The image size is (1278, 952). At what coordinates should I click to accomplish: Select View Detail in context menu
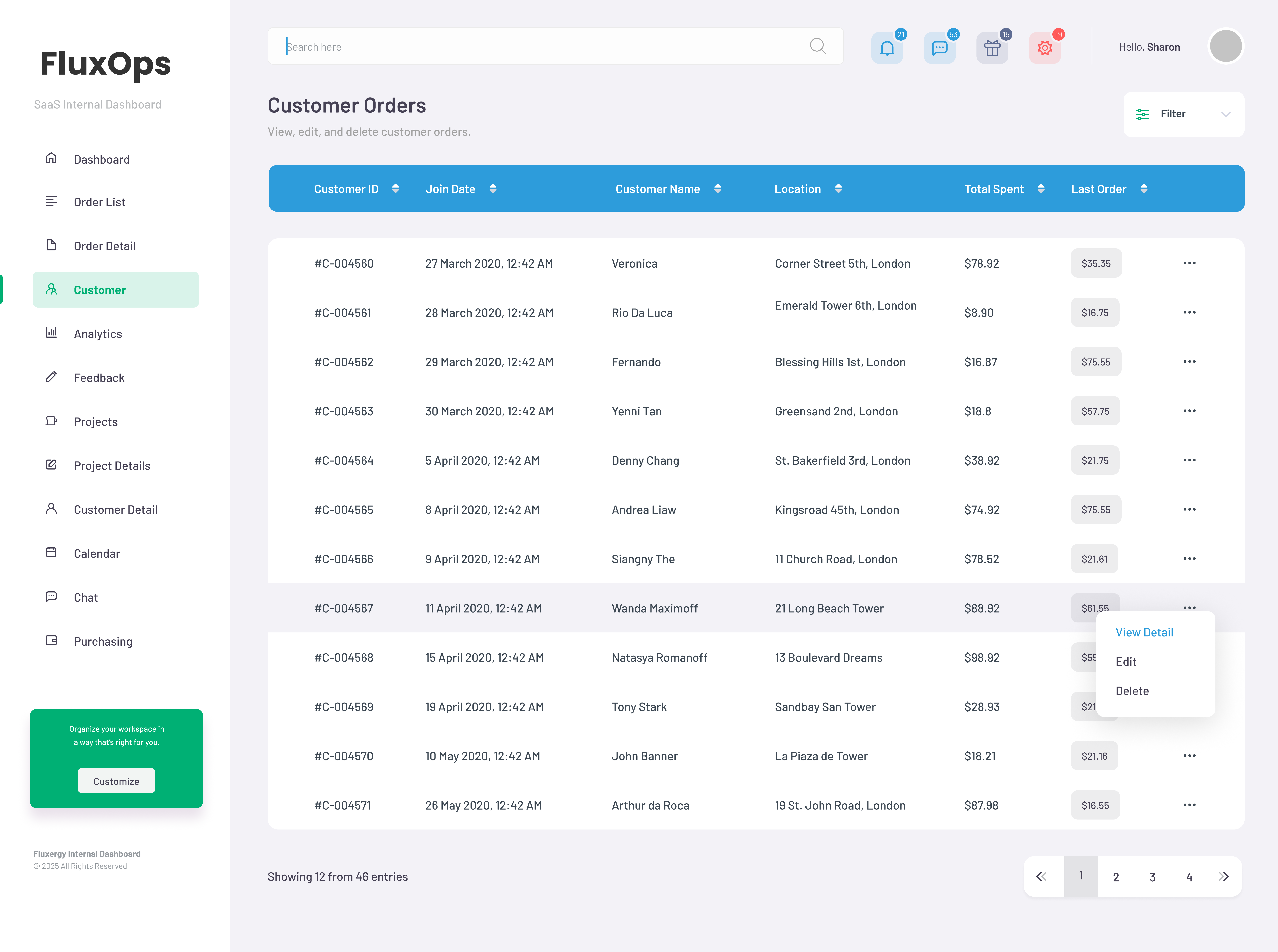[1144, 632]
